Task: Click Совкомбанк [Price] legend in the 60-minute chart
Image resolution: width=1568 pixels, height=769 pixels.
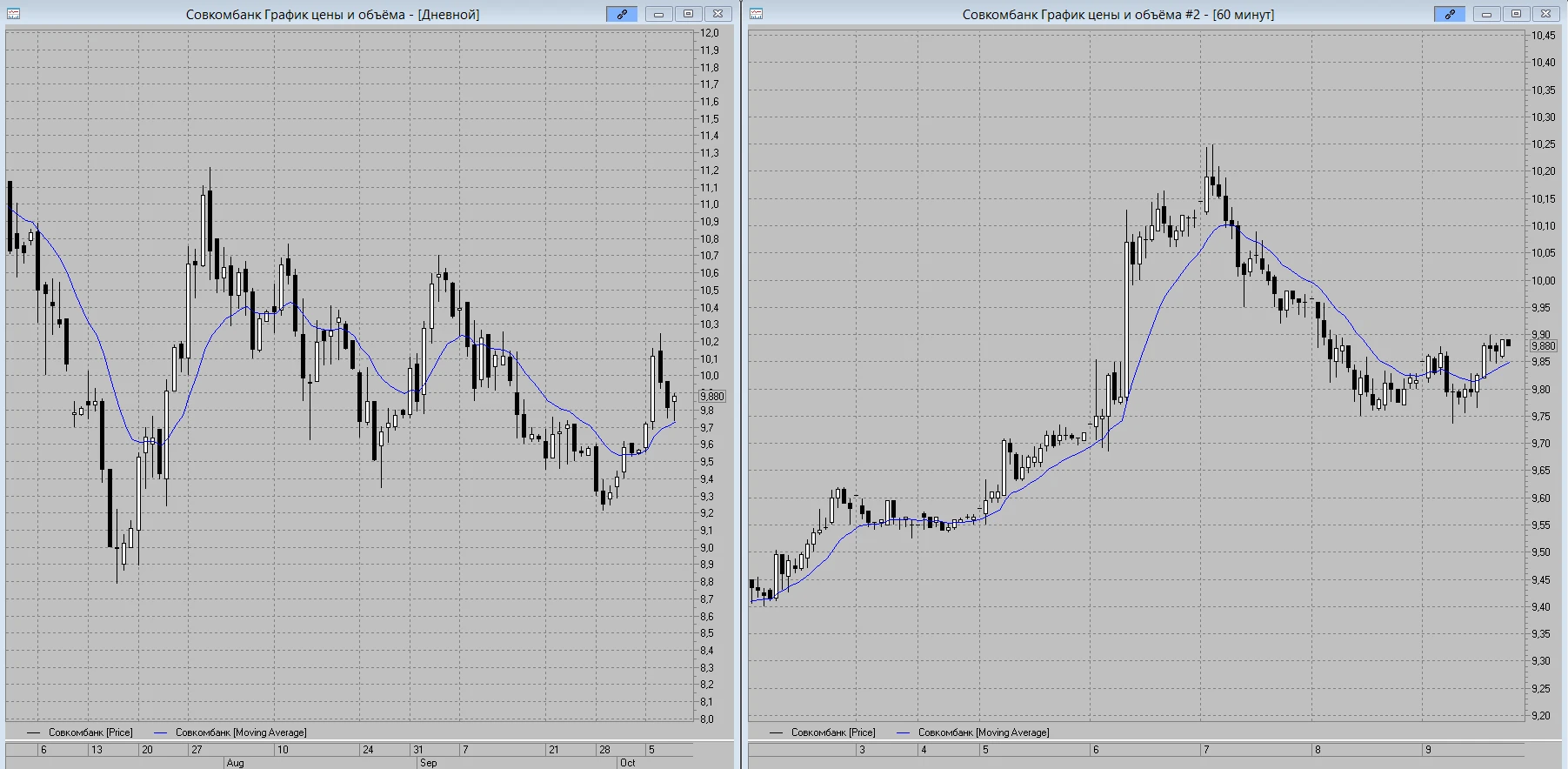Action: (833, 732)
